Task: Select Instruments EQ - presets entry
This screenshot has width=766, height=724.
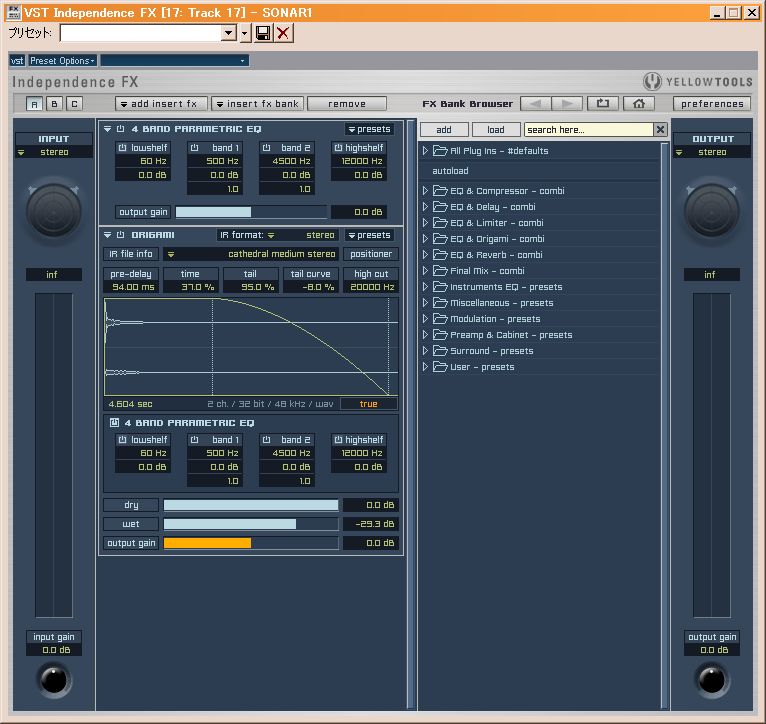Action: 506,287
